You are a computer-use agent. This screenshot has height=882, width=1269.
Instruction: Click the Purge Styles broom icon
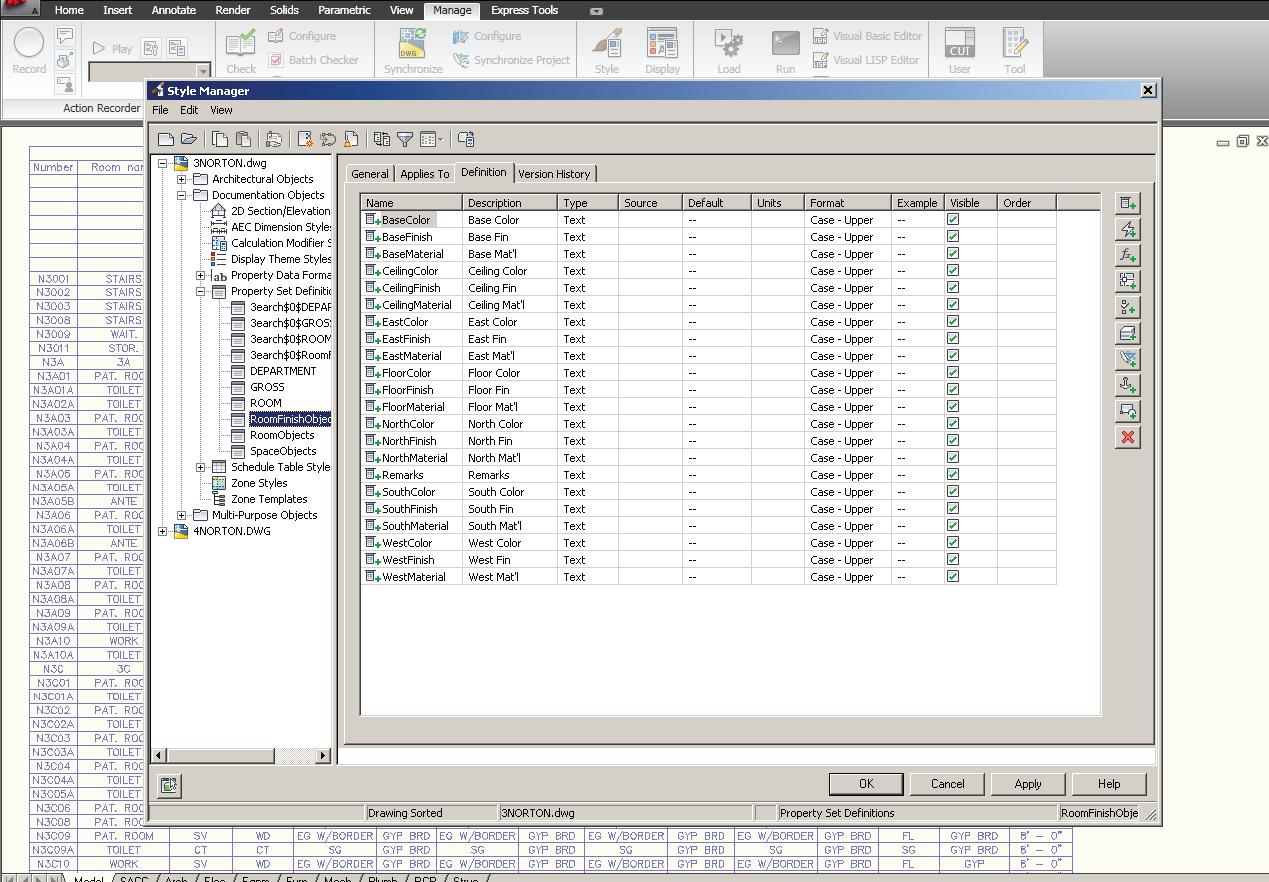[351, 139]
